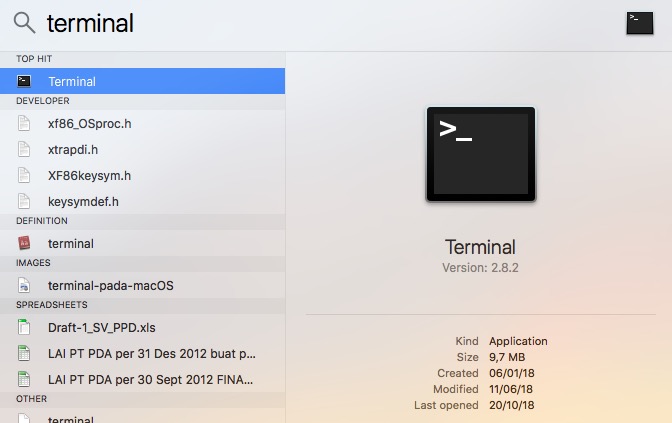
Task: Click the magnifying glass search icon
Action: point(24,23)
